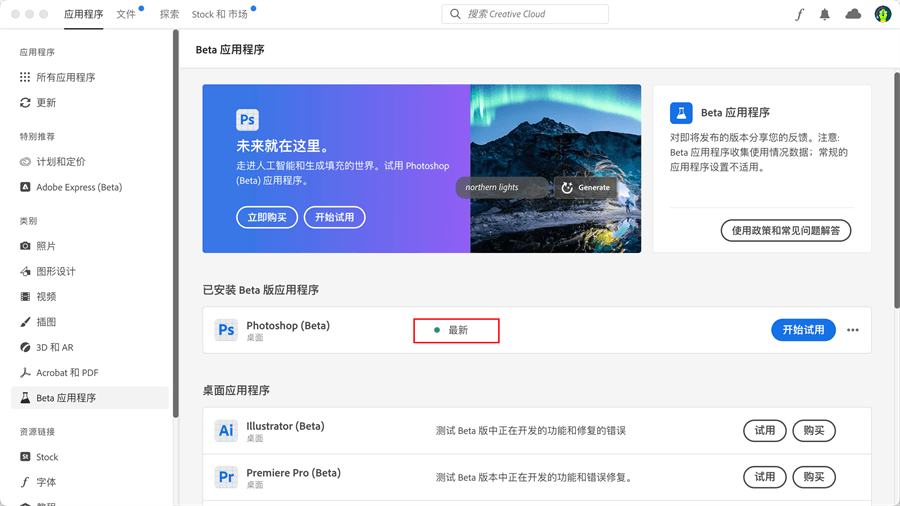Click the 照片 camera icon
900x506 pixels.
point(25,246)
